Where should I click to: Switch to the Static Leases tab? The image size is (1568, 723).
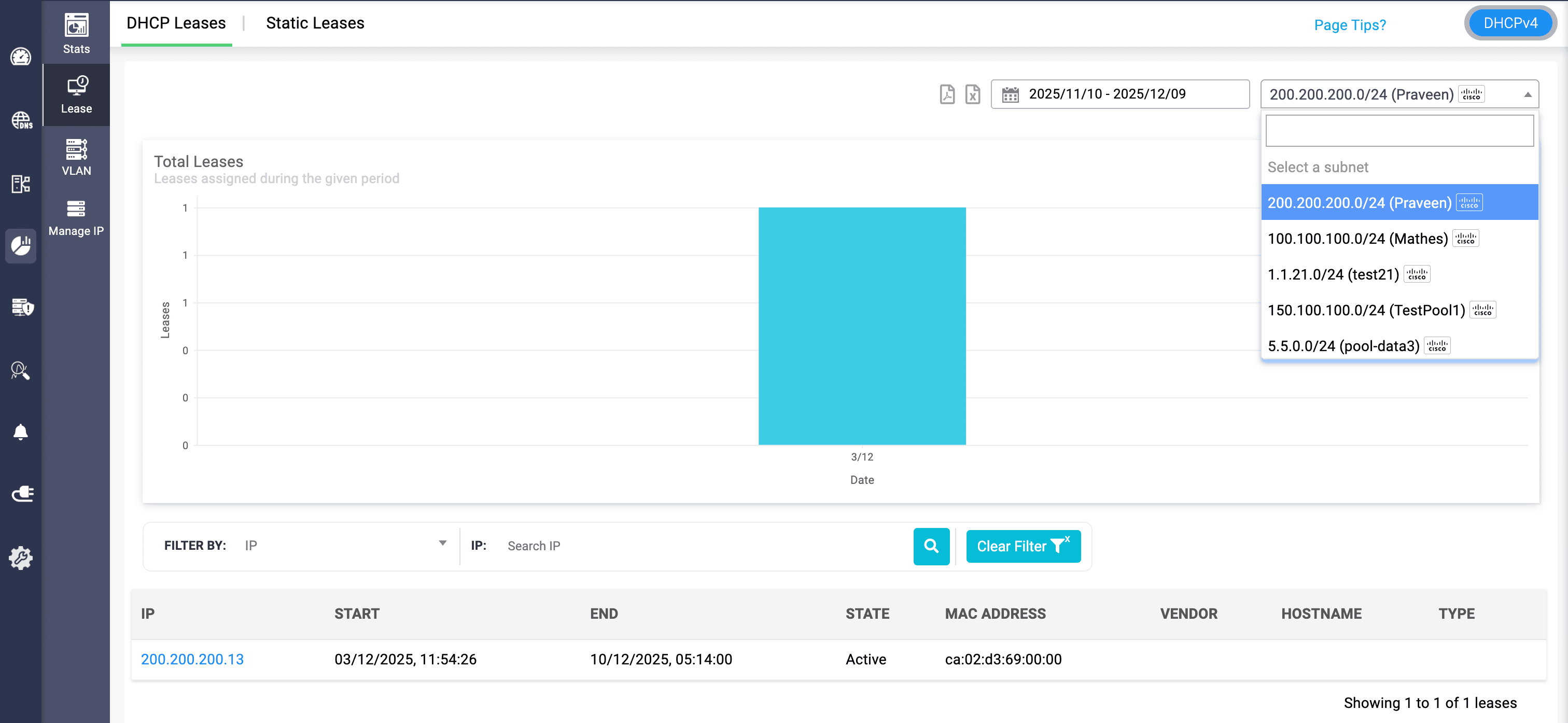coord(315,23)
